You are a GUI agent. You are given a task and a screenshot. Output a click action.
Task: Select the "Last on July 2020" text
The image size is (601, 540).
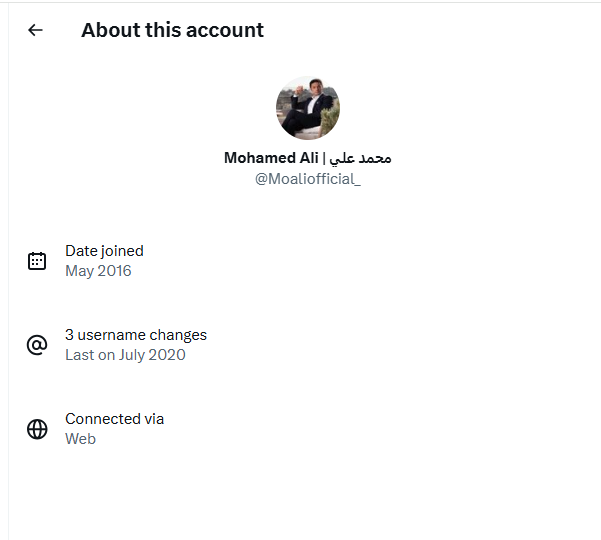click(125, 355)
